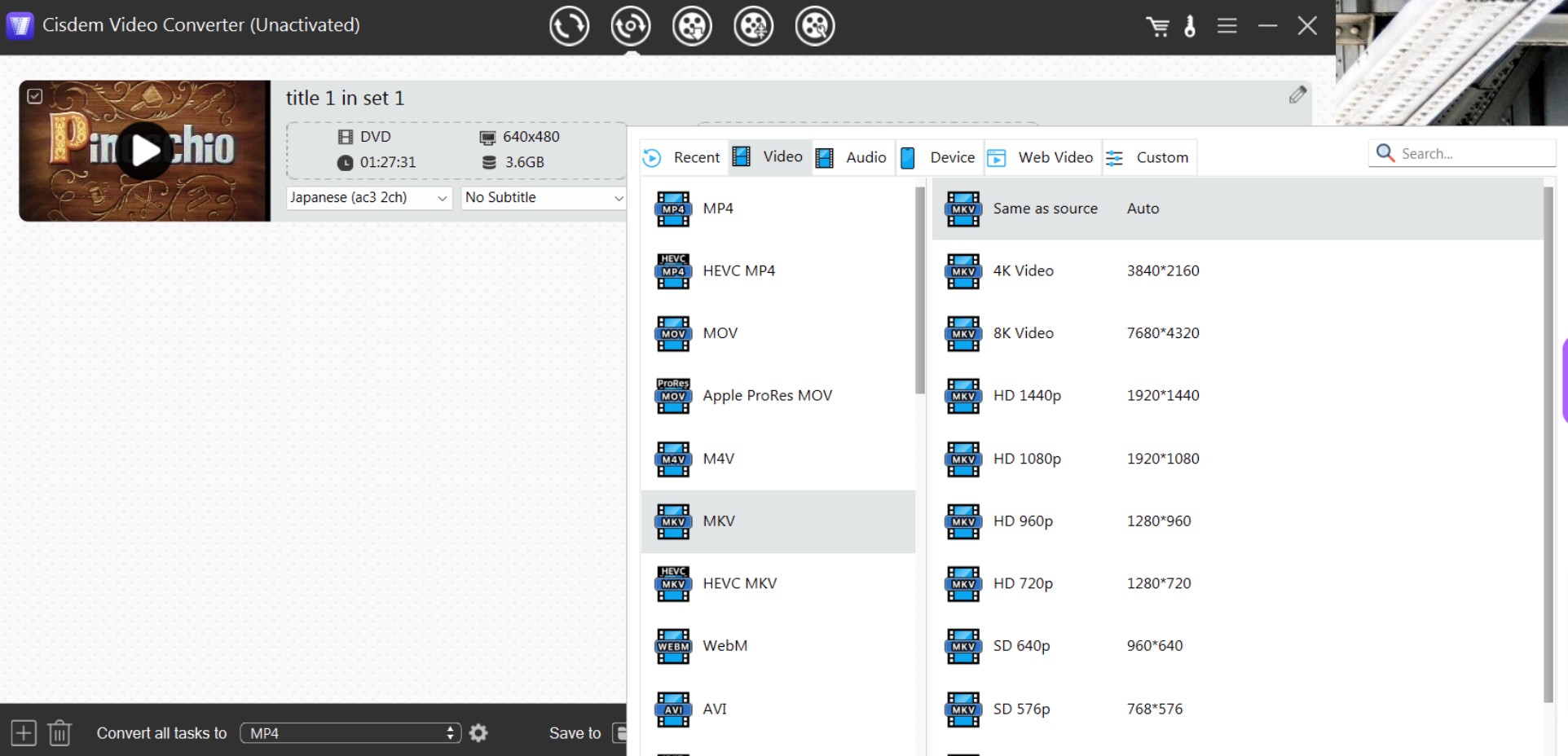Image resolution: width=1568 pixels, height=756 pixels.
Task: Open the hamburger menu
Action: tap(1227, 26)
